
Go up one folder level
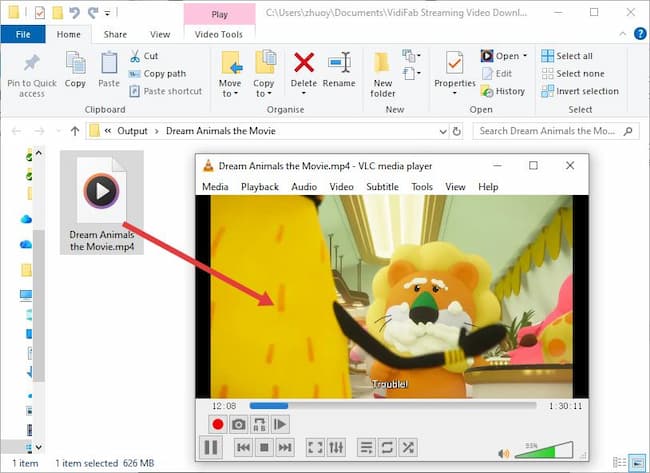[x=75, y=131]
